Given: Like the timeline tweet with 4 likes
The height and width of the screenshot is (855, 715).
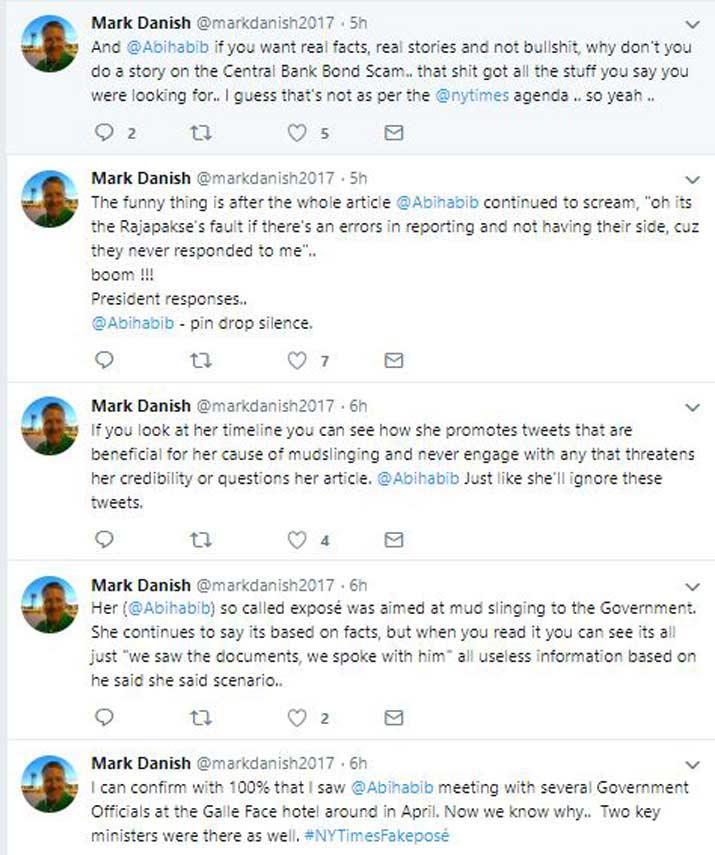Looking at the screenshot, I should click(x=297, y=540).
